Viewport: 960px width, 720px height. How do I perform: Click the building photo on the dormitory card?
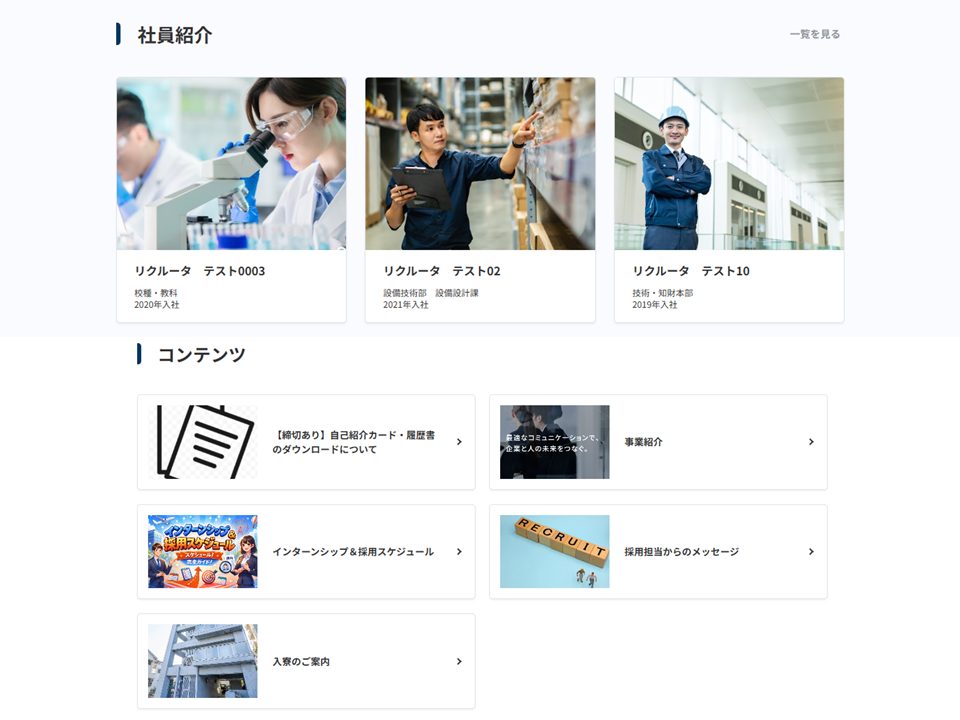203,660
